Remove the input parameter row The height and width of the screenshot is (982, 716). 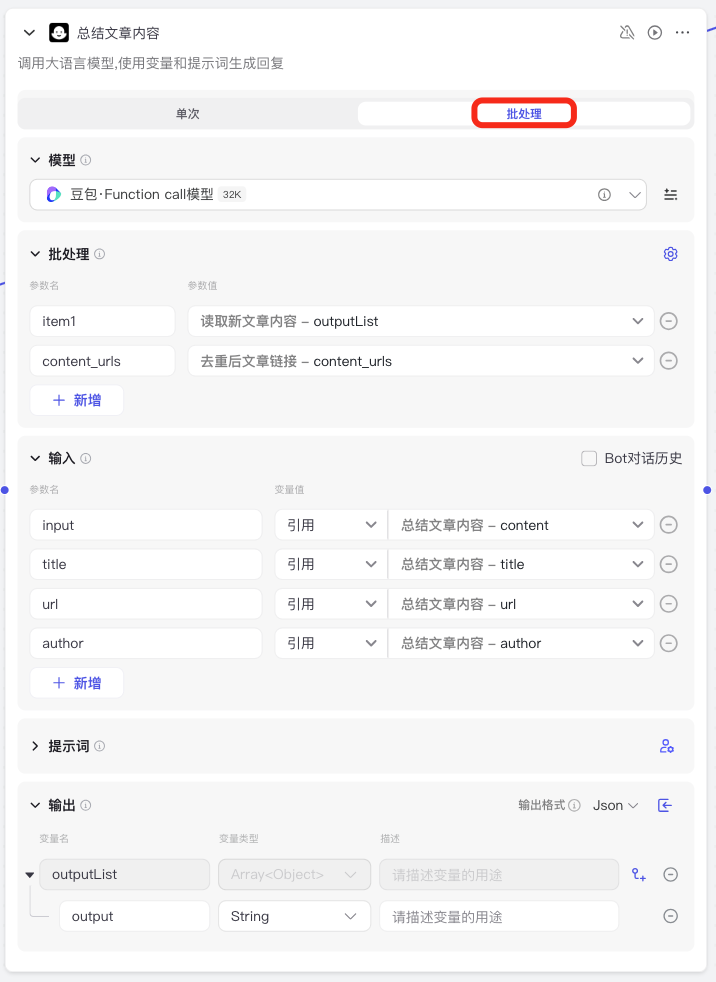click(x=669, y=525)
